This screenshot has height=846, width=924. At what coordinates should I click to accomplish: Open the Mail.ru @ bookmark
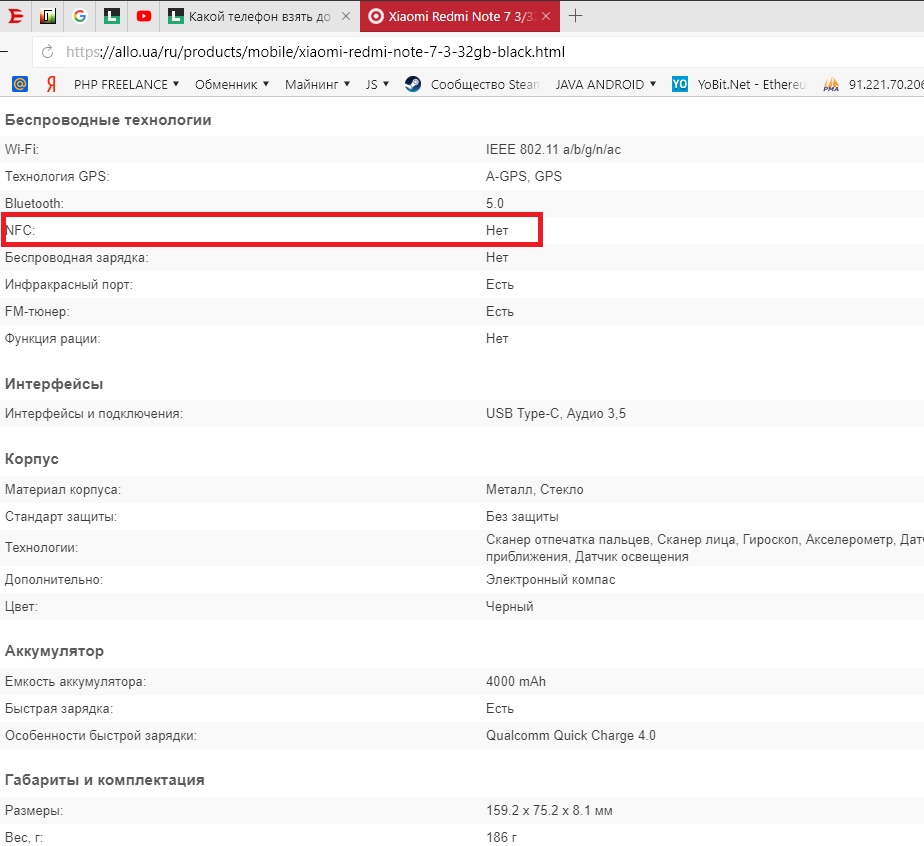pyautogui.click(x=19, y=84)
